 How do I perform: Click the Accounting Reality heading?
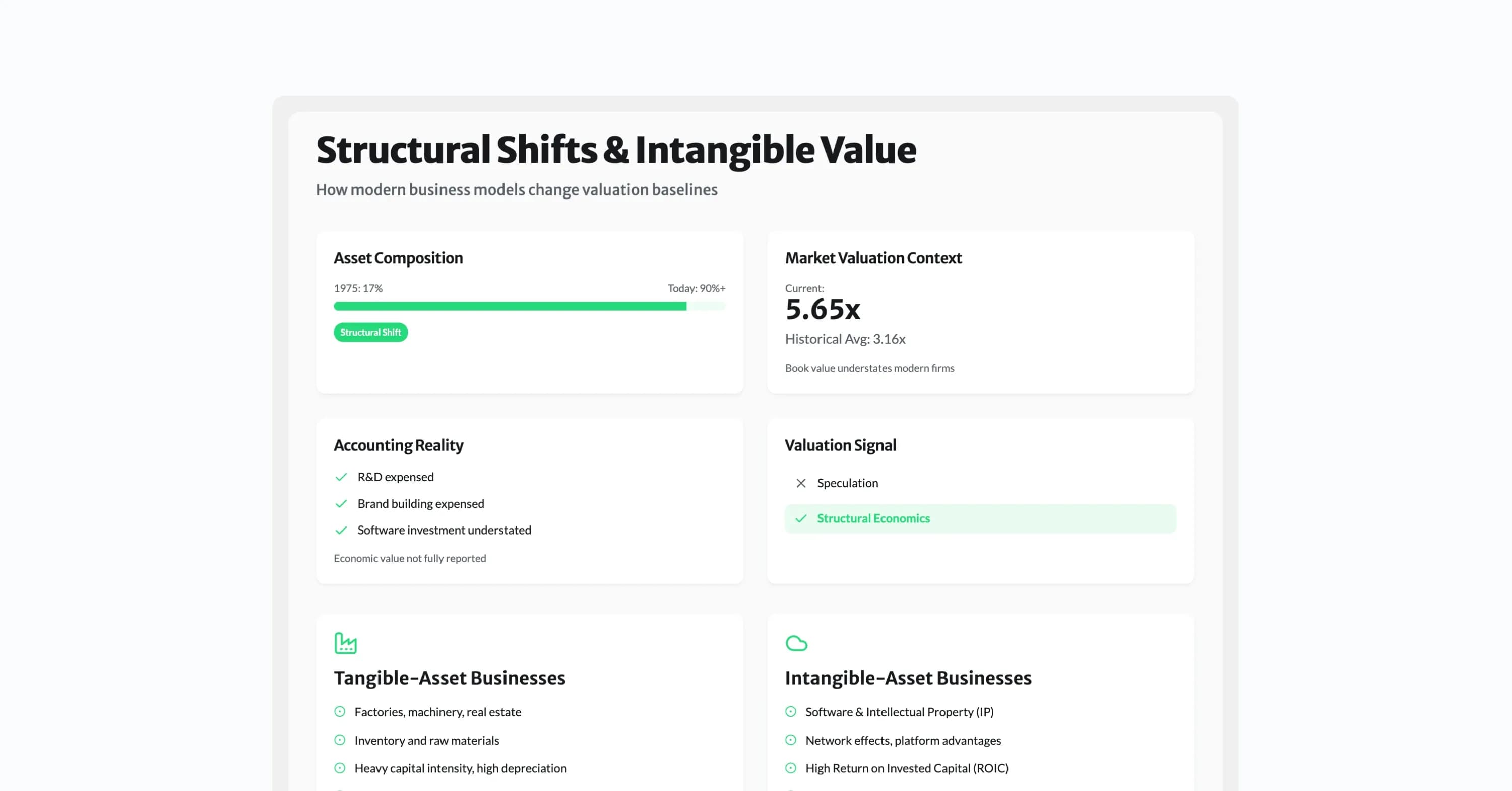[398, 445]
